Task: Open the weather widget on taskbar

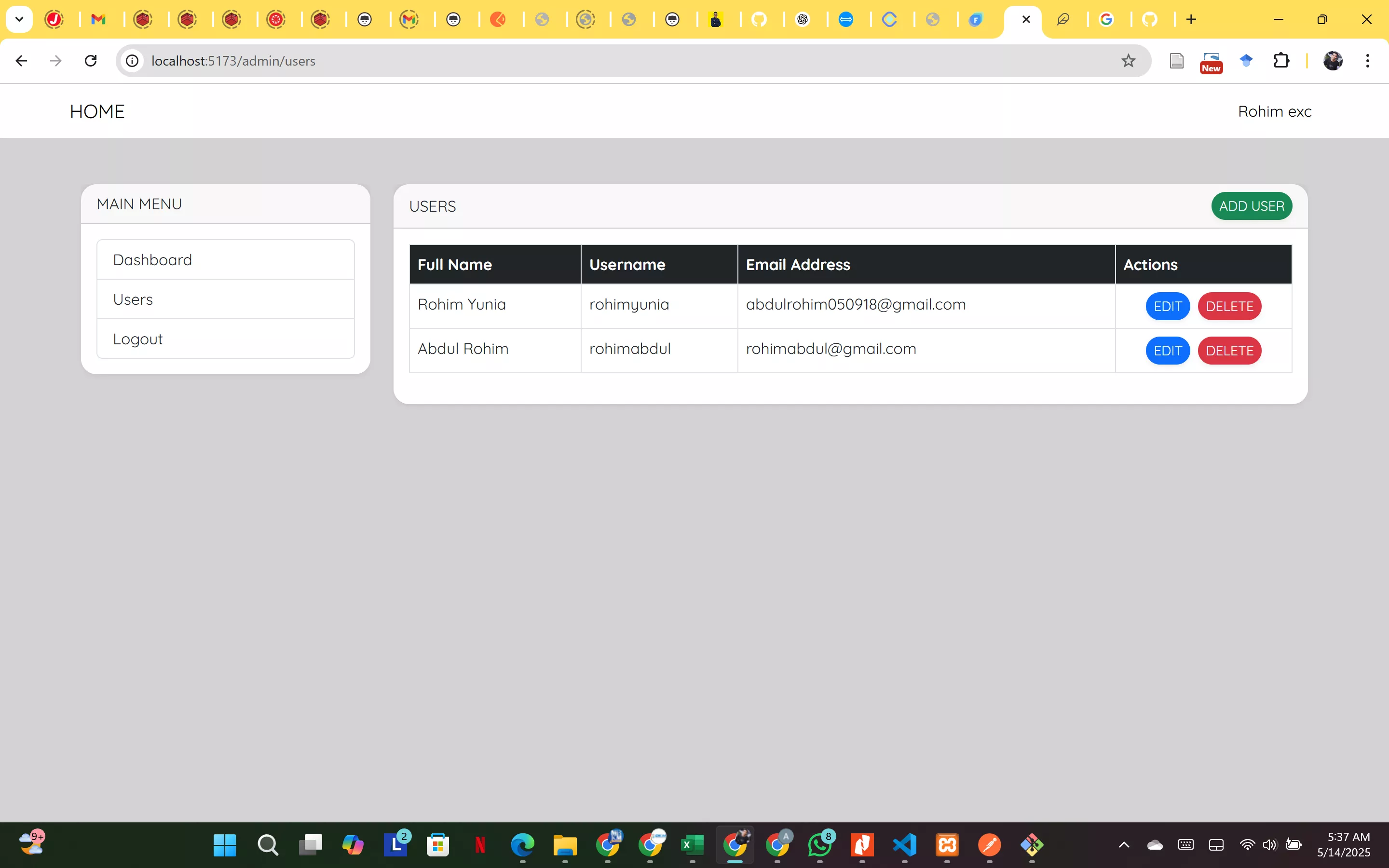Action: point(32,843)
